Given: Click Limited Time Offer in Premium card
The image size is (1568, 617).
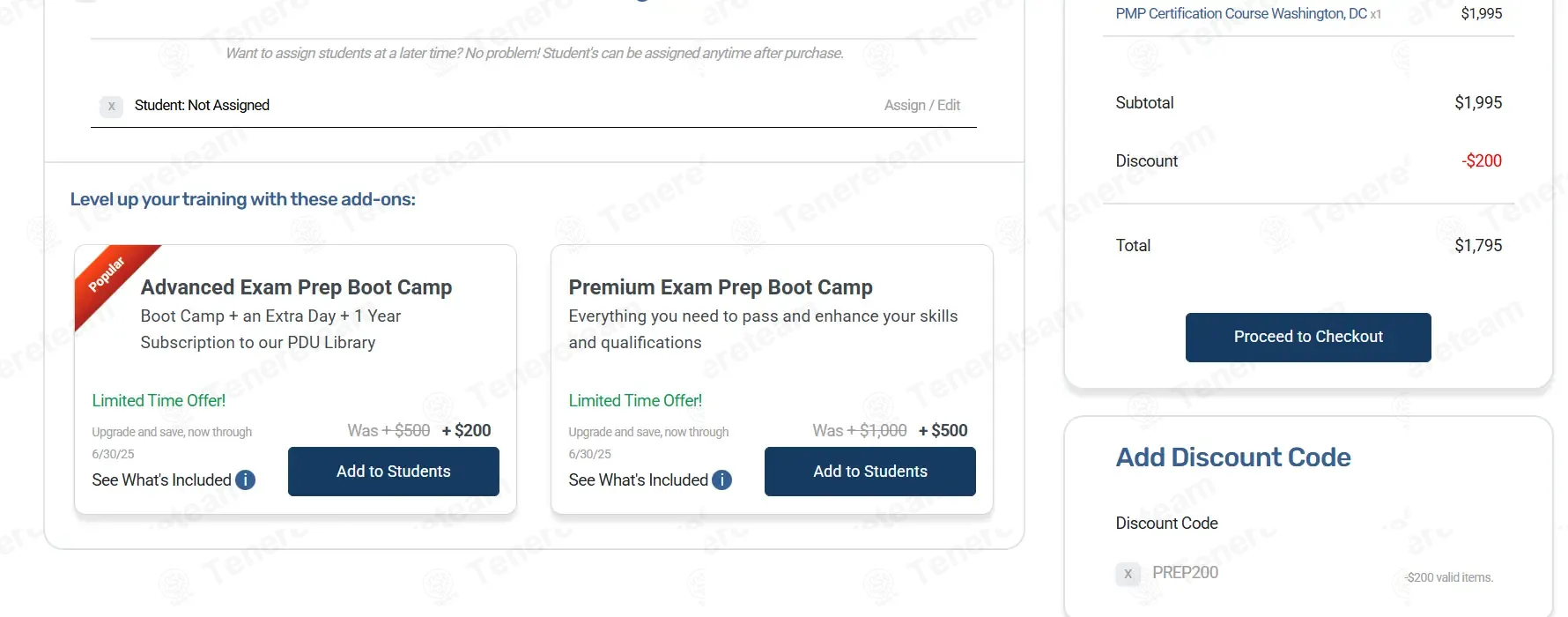Looking at the screenshot, I should click(x=635, y=401).
